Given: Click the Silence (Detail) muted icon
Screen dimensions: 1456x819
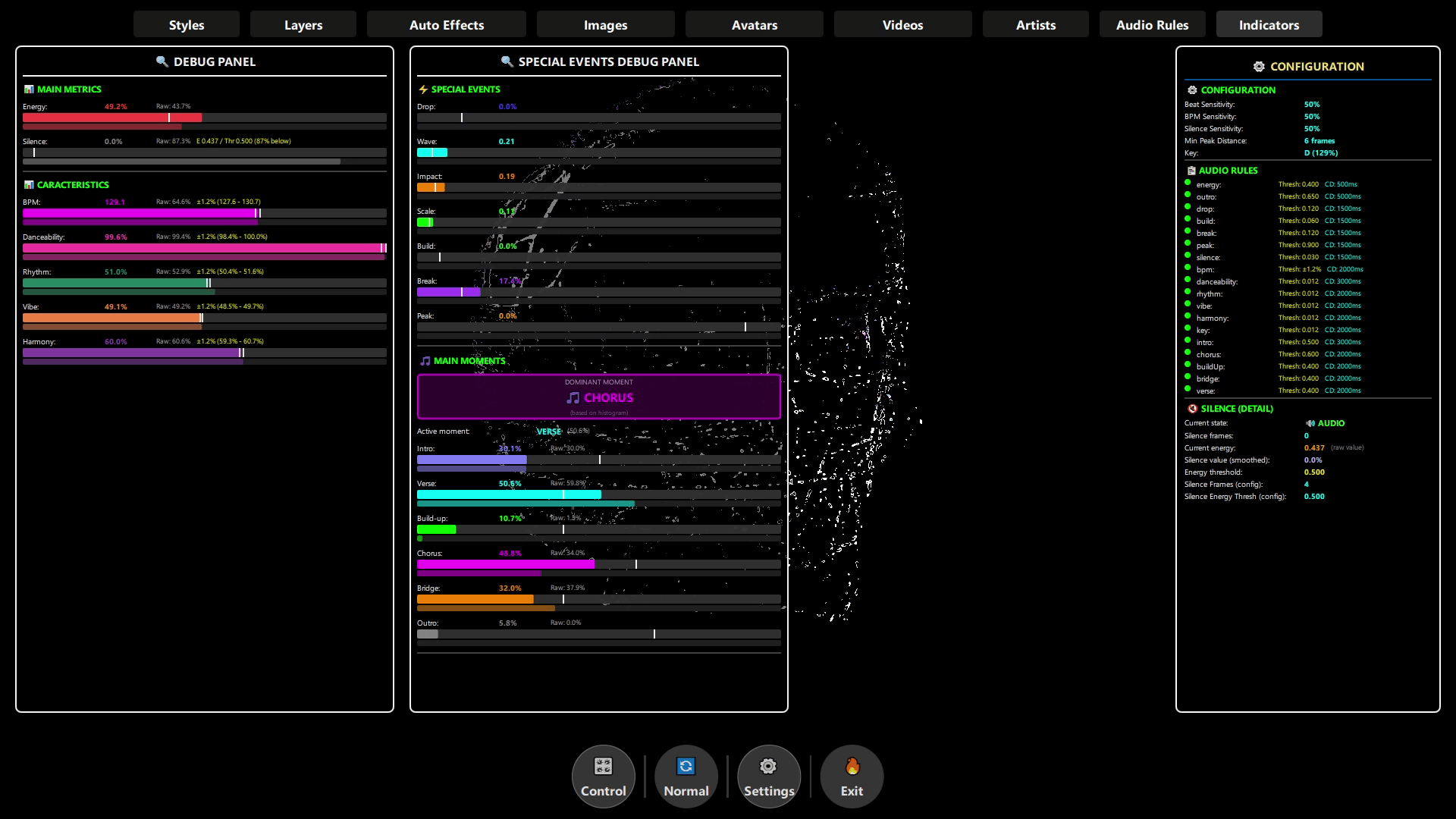Looking at the screenshot, I should [1192, 409].
